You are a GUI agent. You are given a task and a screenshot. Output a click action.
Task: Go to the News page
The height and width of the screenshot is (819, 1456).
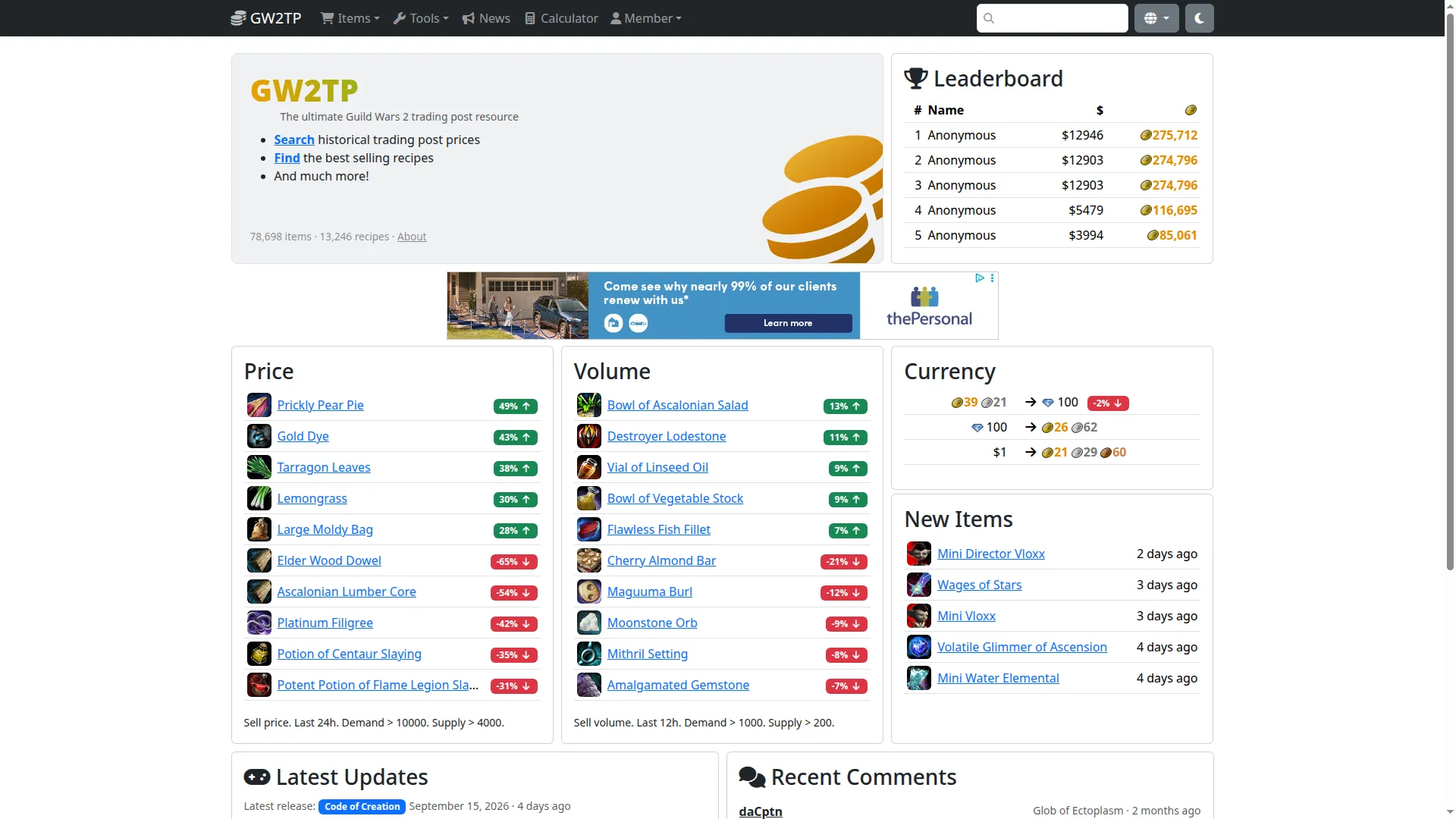point(486,18)
